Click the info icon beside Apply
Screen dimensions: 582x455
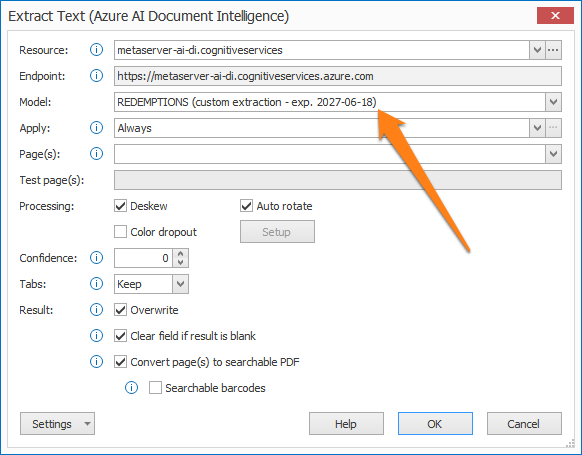pos(97,128)
